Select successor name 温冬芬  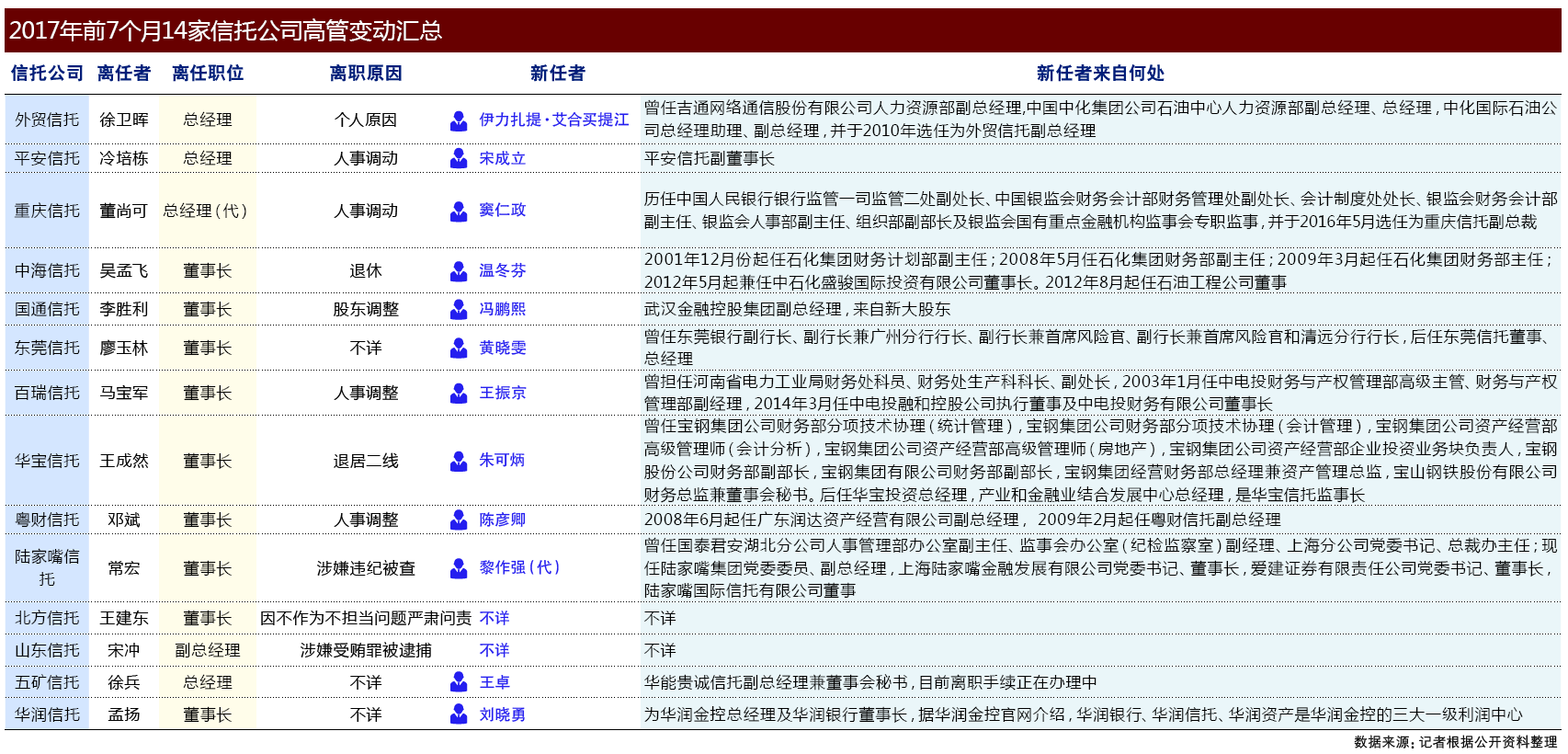tap(503, 270)
